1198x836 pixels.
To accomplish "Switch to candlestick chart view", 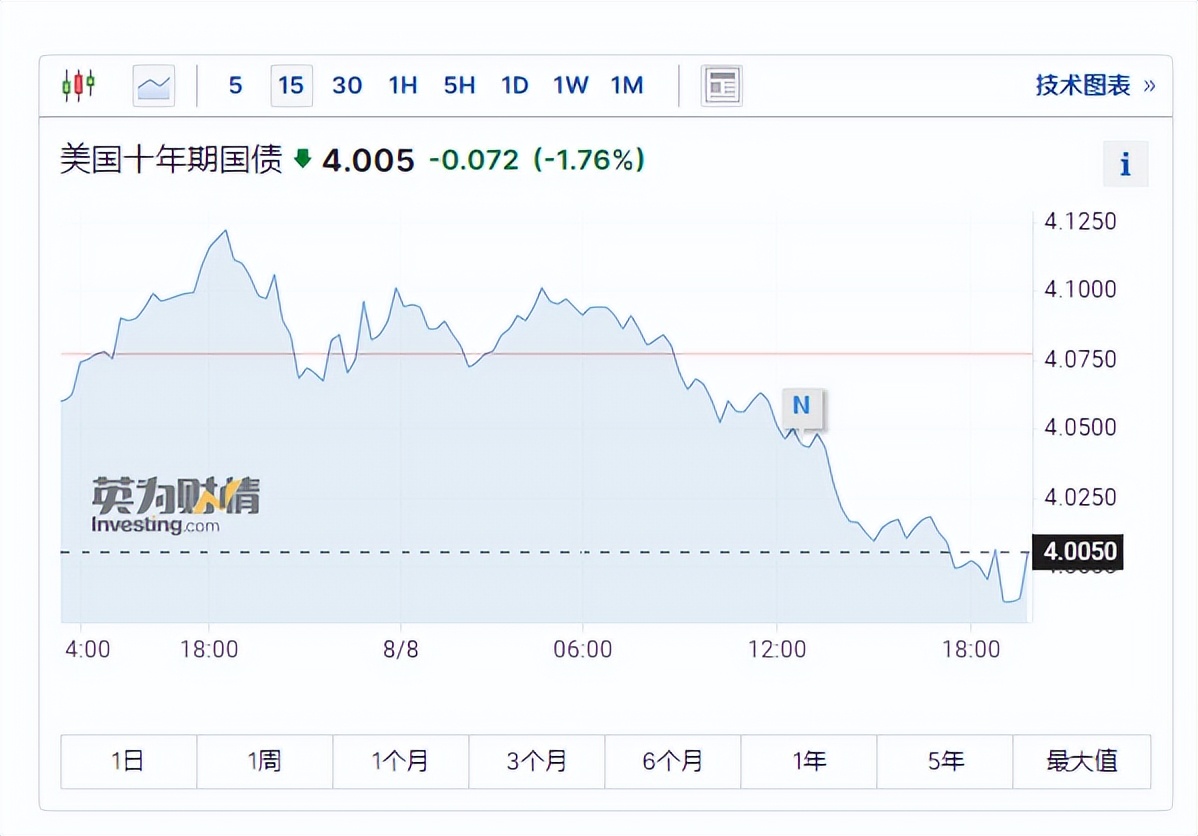I will tap(78, 85).
